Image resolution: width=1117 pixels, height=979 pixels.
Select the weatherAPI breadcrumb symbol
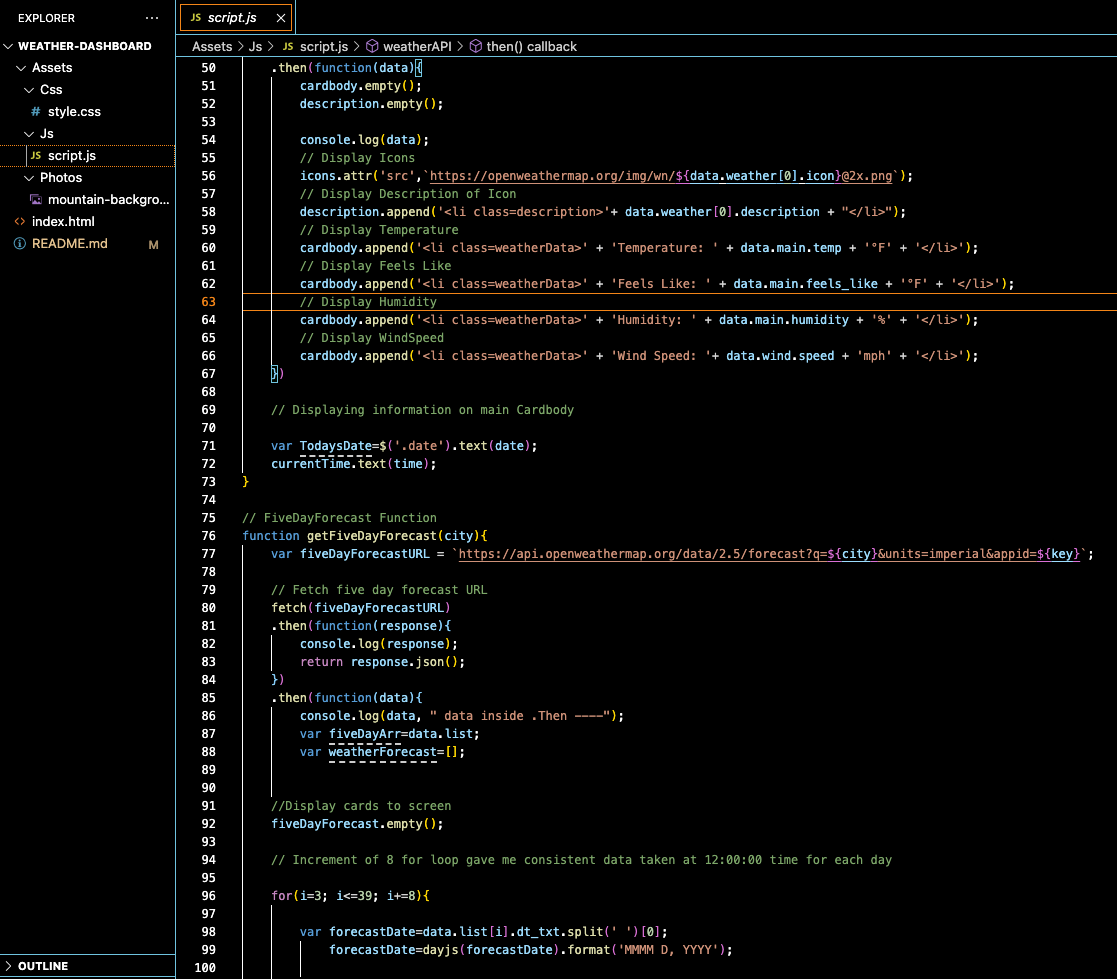click(x=417, y=46)
